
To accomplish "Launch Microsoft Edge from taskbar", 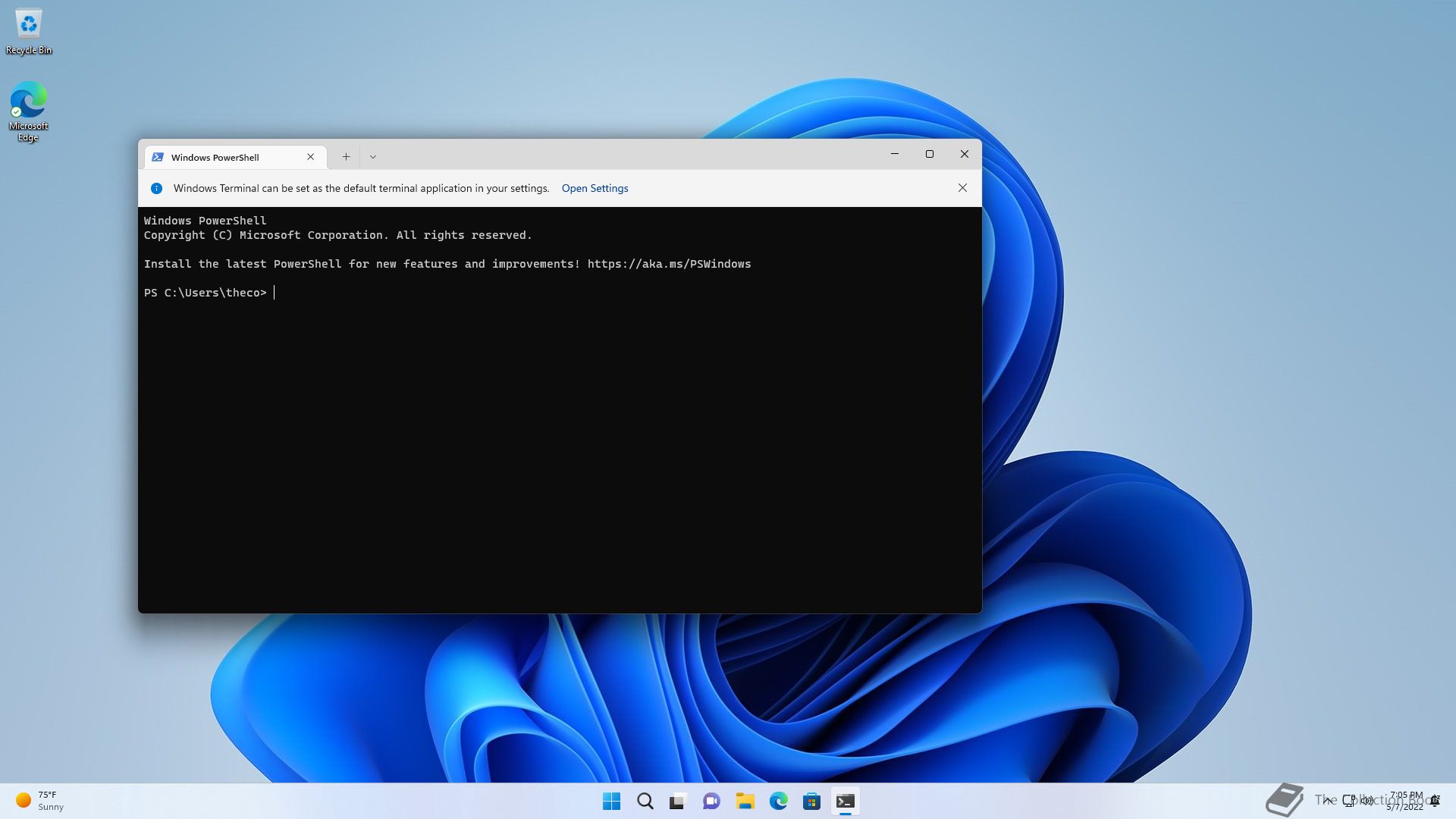I will pyautogui.click(x=778, y=802).
